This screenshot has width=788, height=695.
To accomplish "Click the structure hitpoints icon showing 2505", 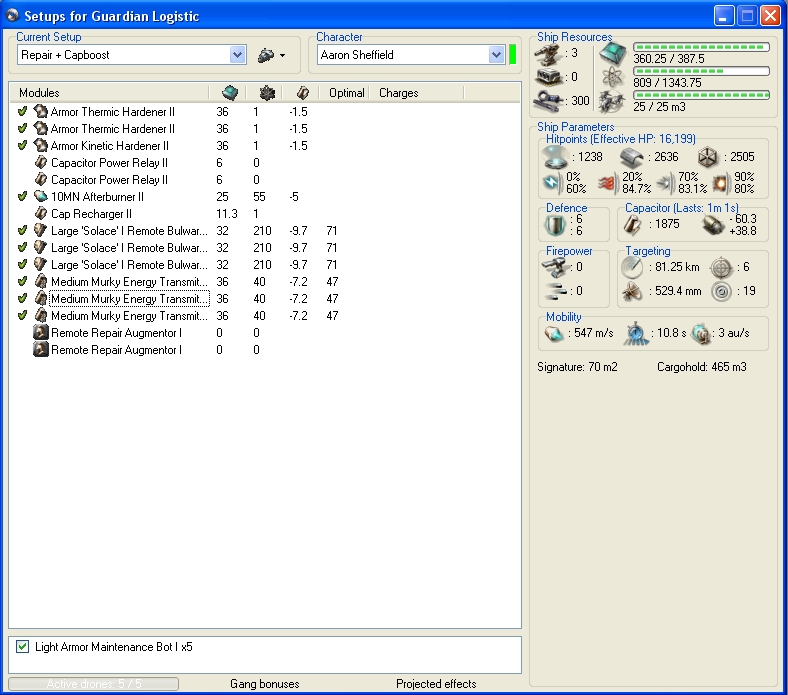I will [708, 158].
